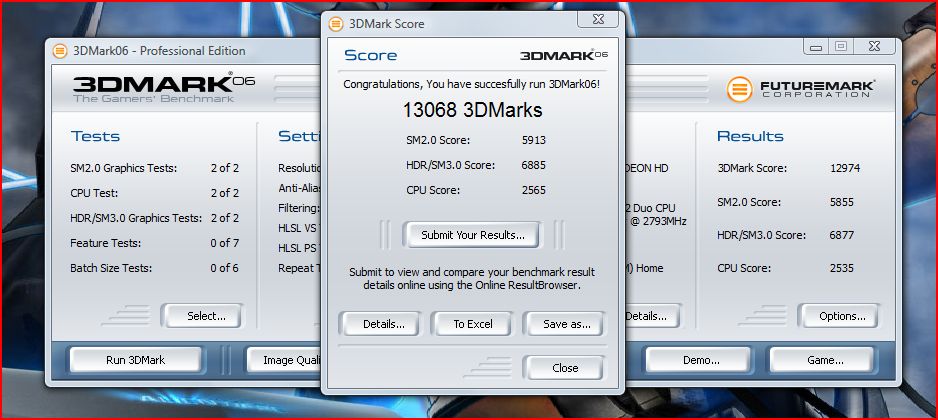This screenshot has width=938, height=420.
Task: Click the Futuremark Corporation logo
Action: click(800, 89)
